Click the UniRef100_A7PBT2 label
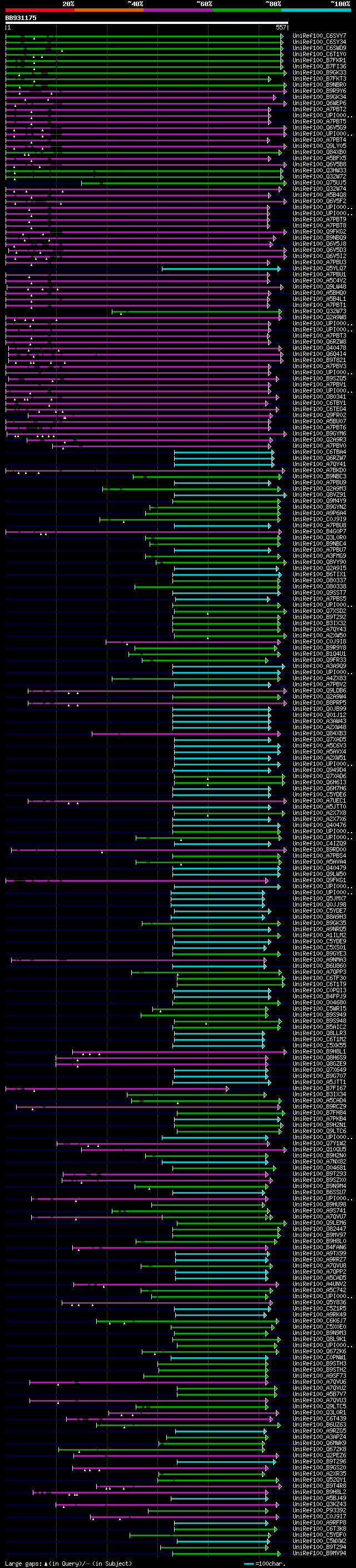 [x=319, y=109]
